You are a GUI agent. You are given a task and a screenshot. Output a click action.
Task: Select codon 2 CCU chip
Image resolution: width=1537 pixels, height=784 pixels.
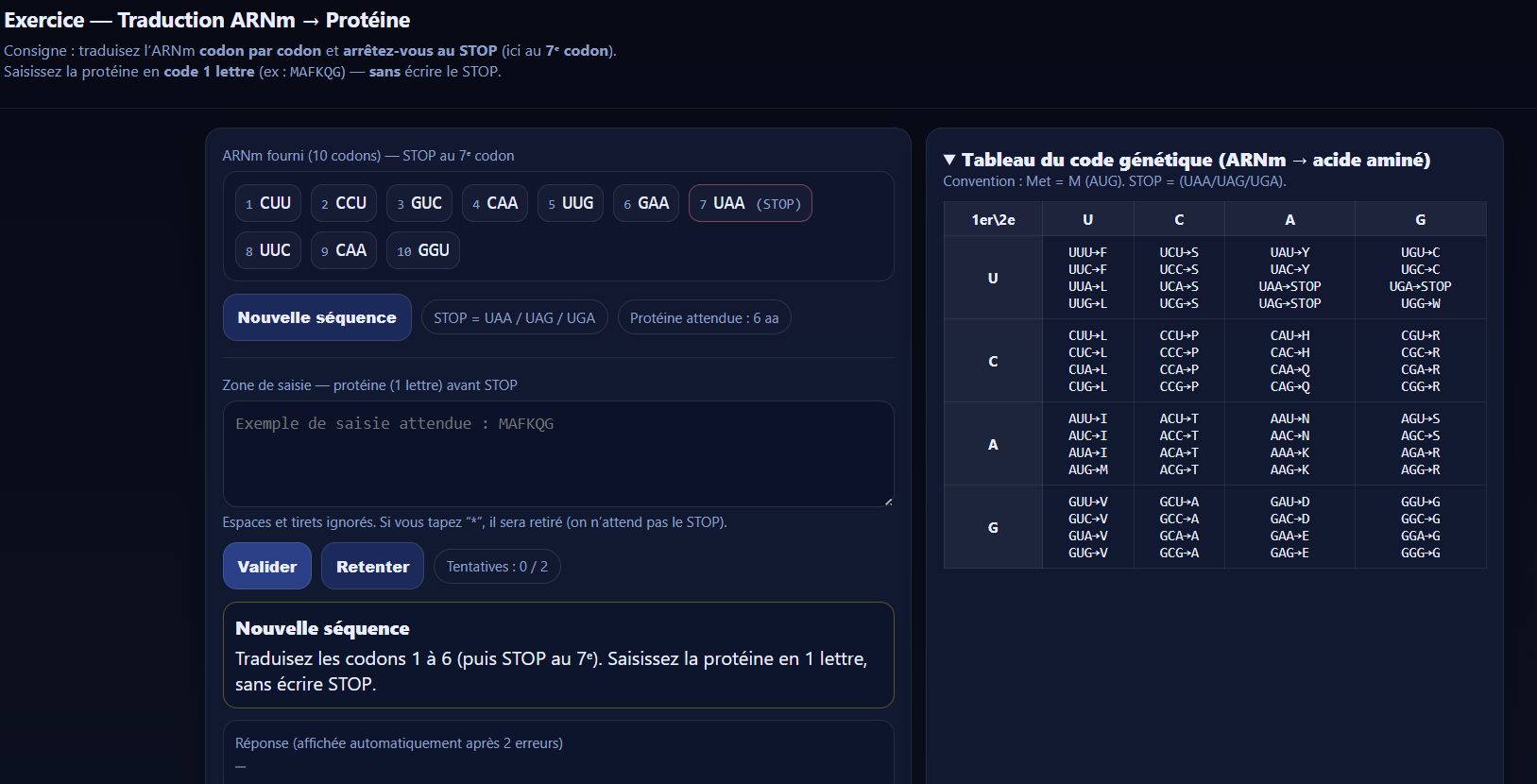(x=344, y=203)
